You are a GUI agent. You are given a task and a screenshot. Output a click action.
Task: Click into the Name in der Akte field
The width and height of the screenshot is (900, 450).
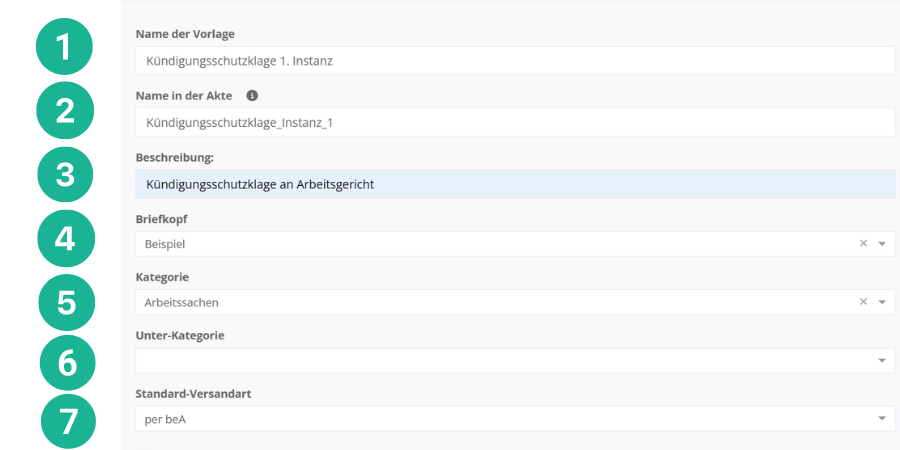coord(514,122)
